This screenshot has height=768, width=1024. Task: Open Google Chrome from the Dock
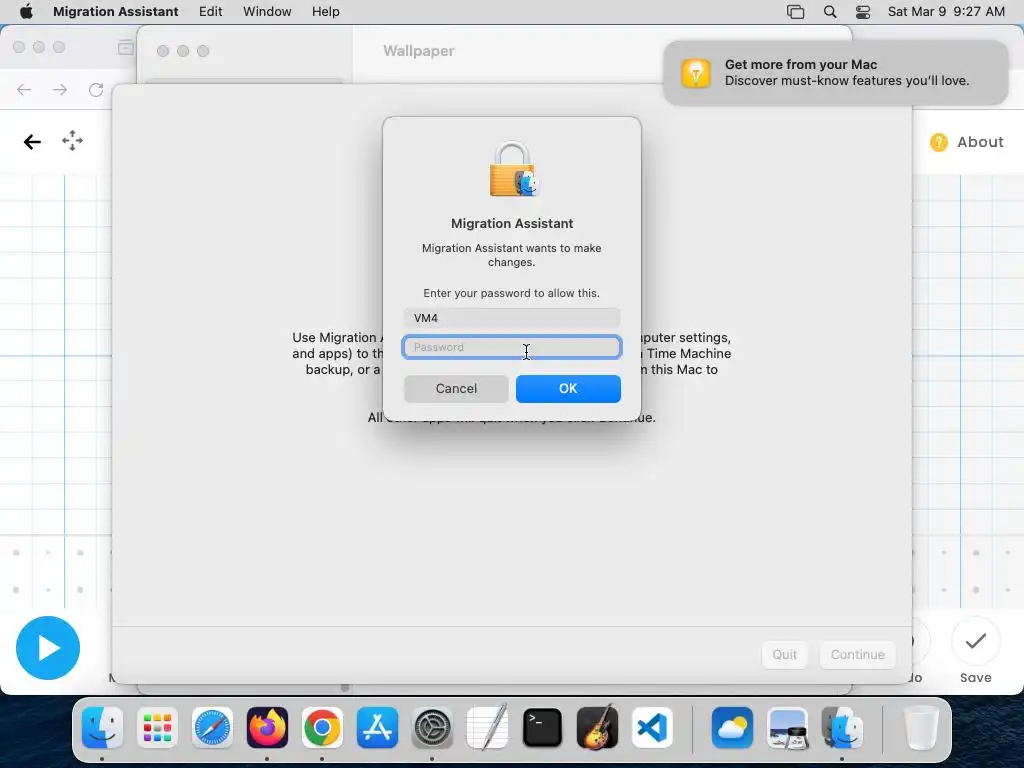coord(322,728)
